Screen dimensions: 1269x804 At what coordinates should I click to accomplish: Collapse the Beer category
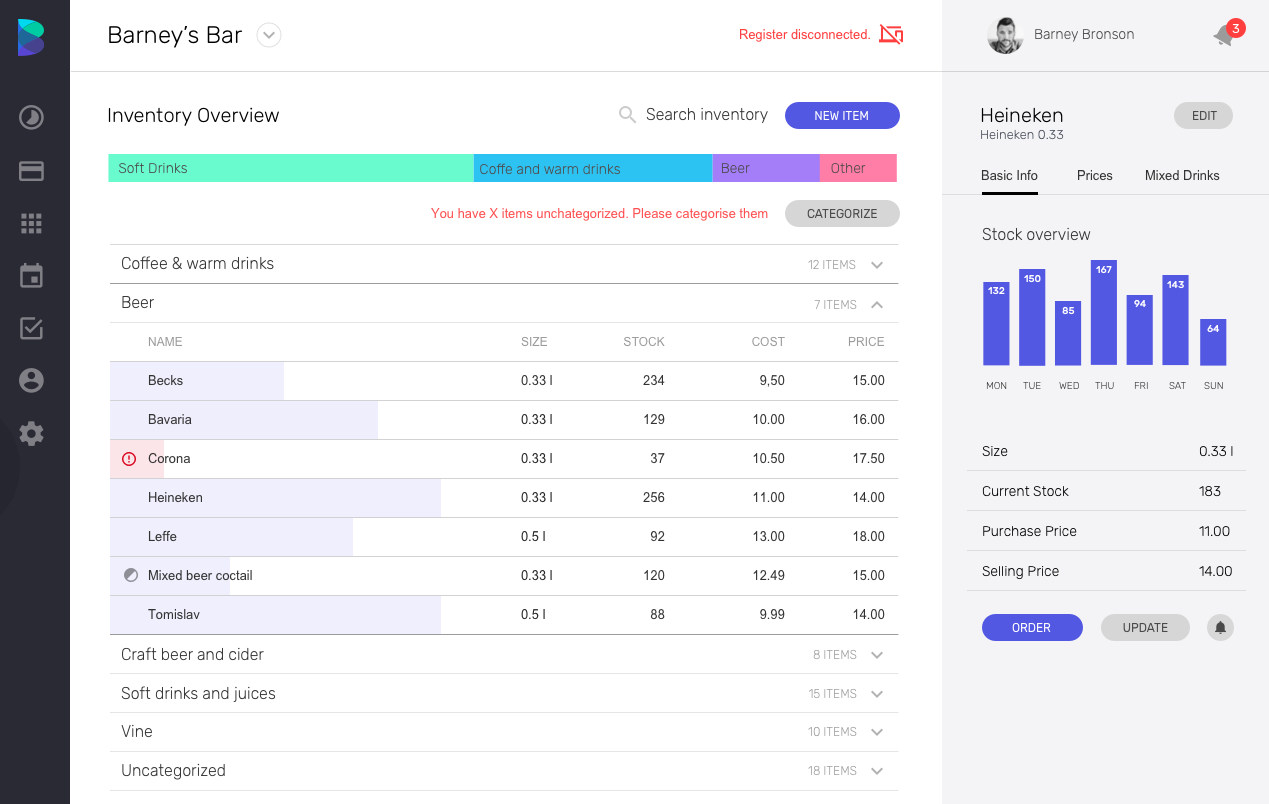click(877, 304)
